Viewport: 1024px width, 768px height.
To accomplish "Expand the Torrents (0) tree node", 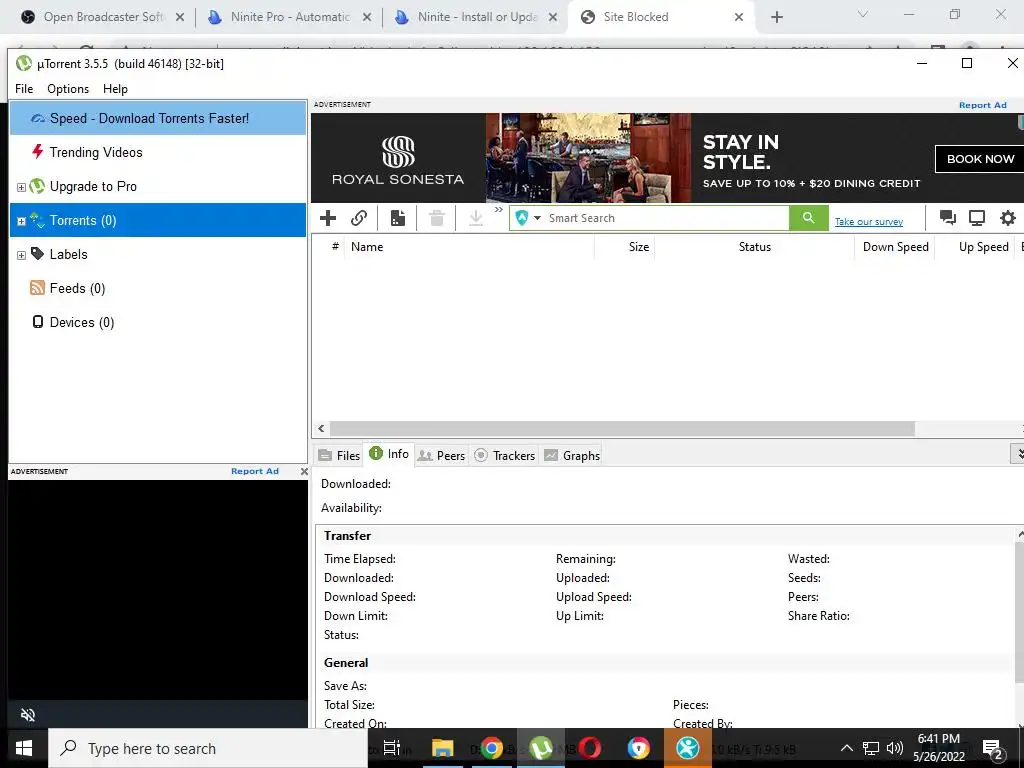I will 21,221.
